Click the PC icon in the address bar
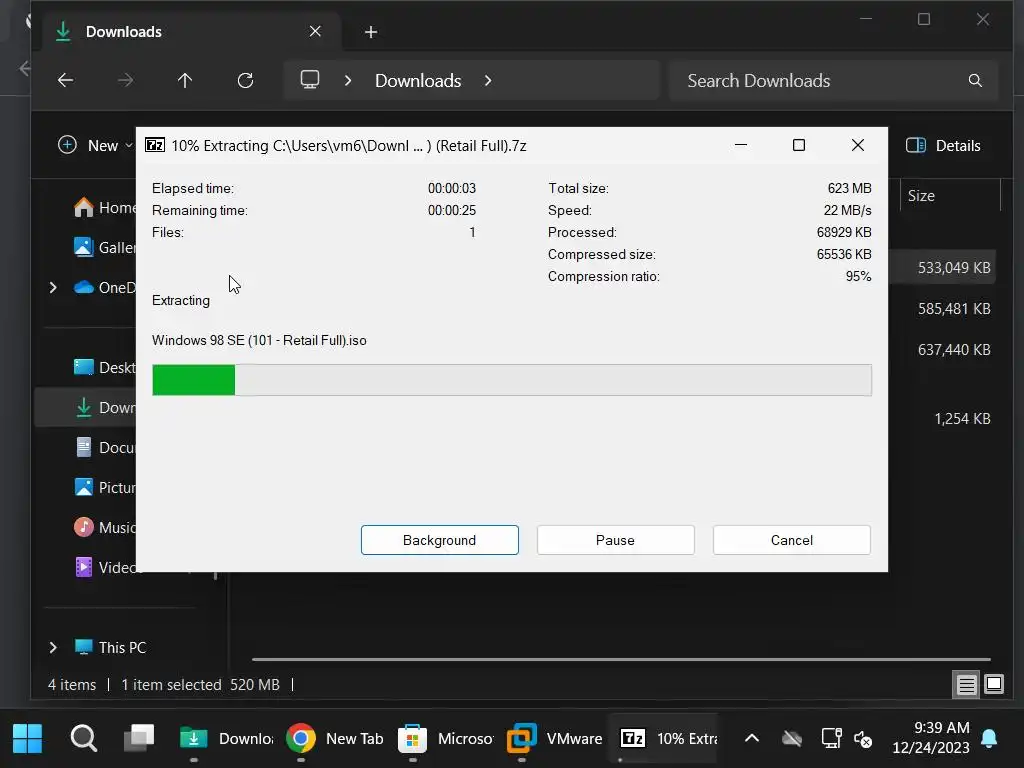 [310, 80]
